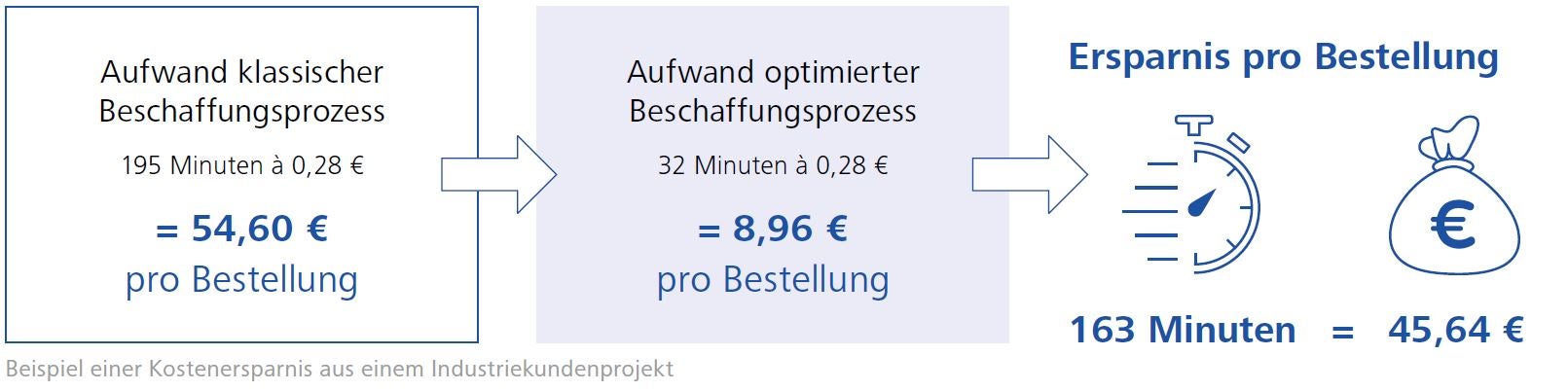Select 'Aufwand klassischer Beschaffungsprozess' title

pyautogui.click(x=241, y=91)
